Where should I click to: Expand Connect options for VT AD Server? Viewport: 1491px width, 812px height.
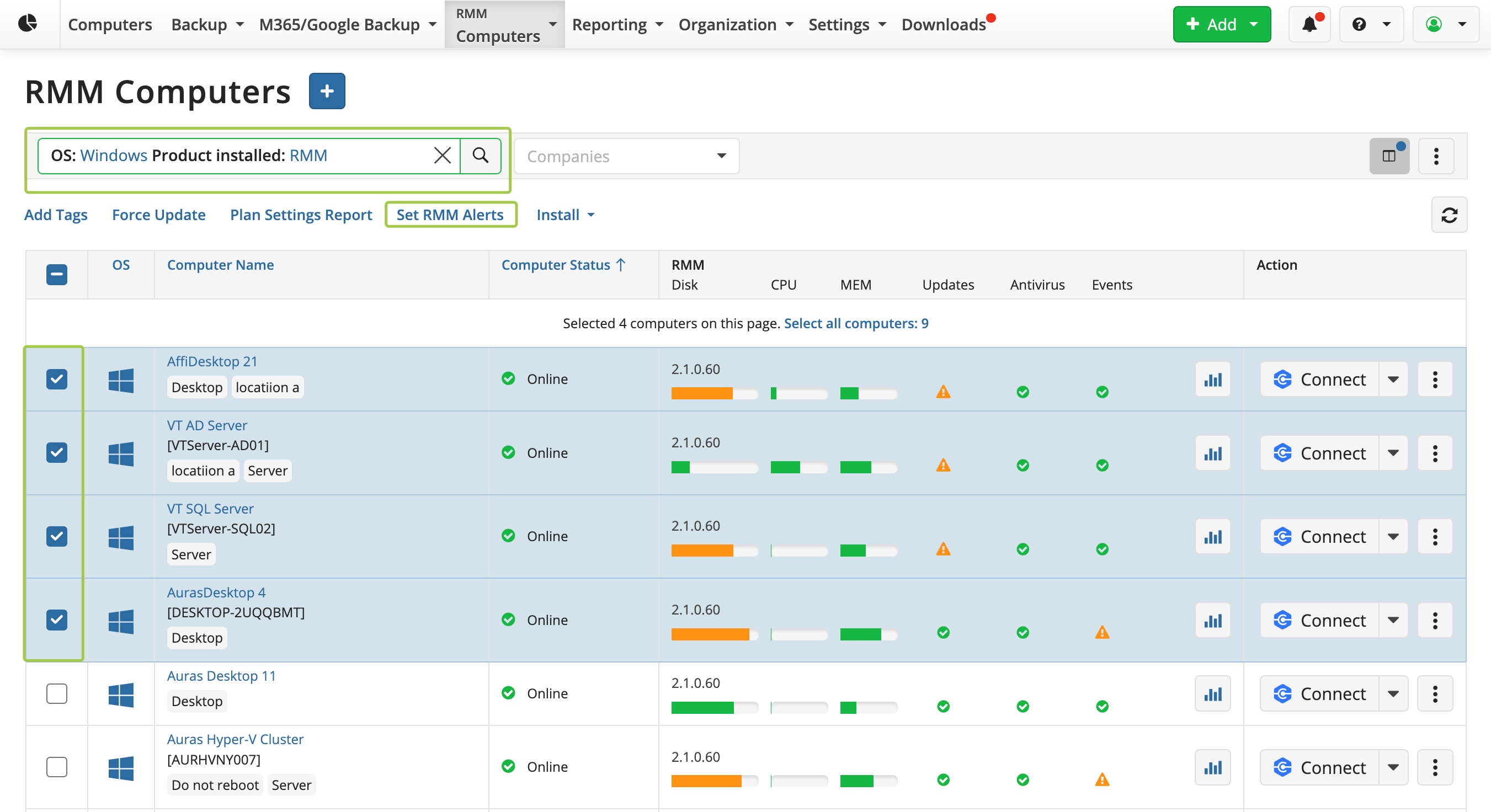tap(1393, 453)
